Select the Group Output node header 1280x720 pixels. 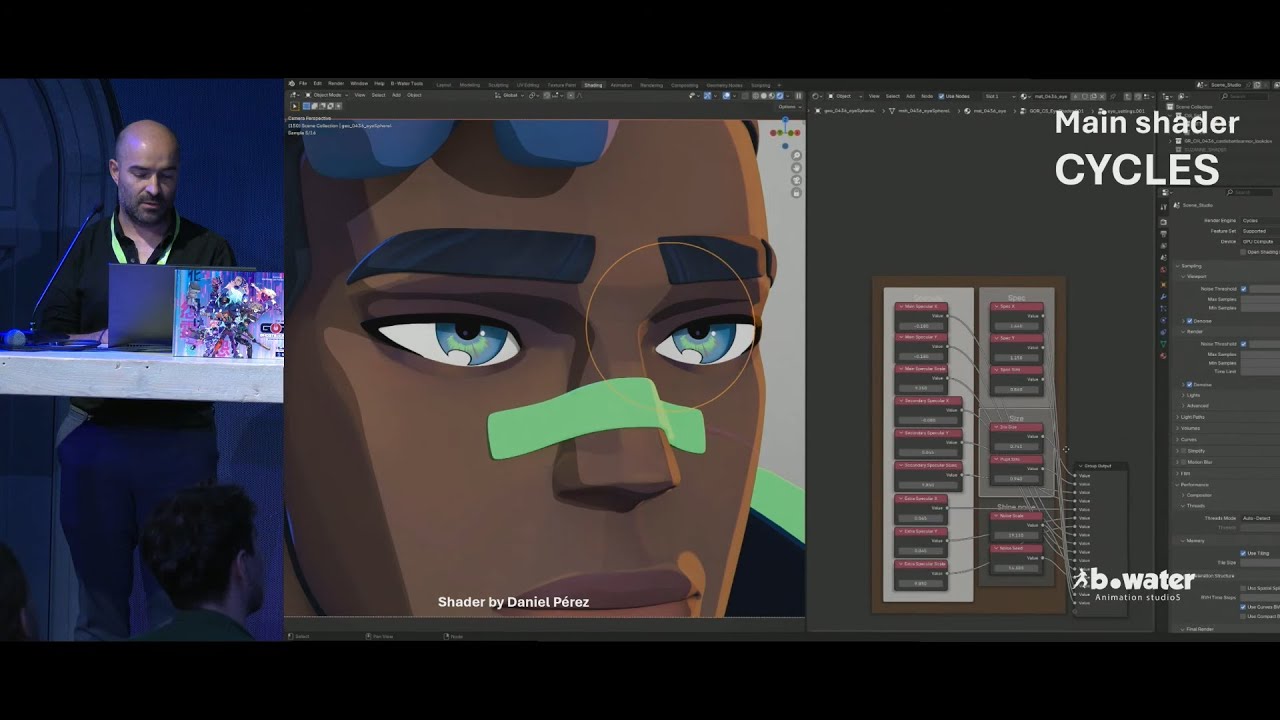point(1101,466)
